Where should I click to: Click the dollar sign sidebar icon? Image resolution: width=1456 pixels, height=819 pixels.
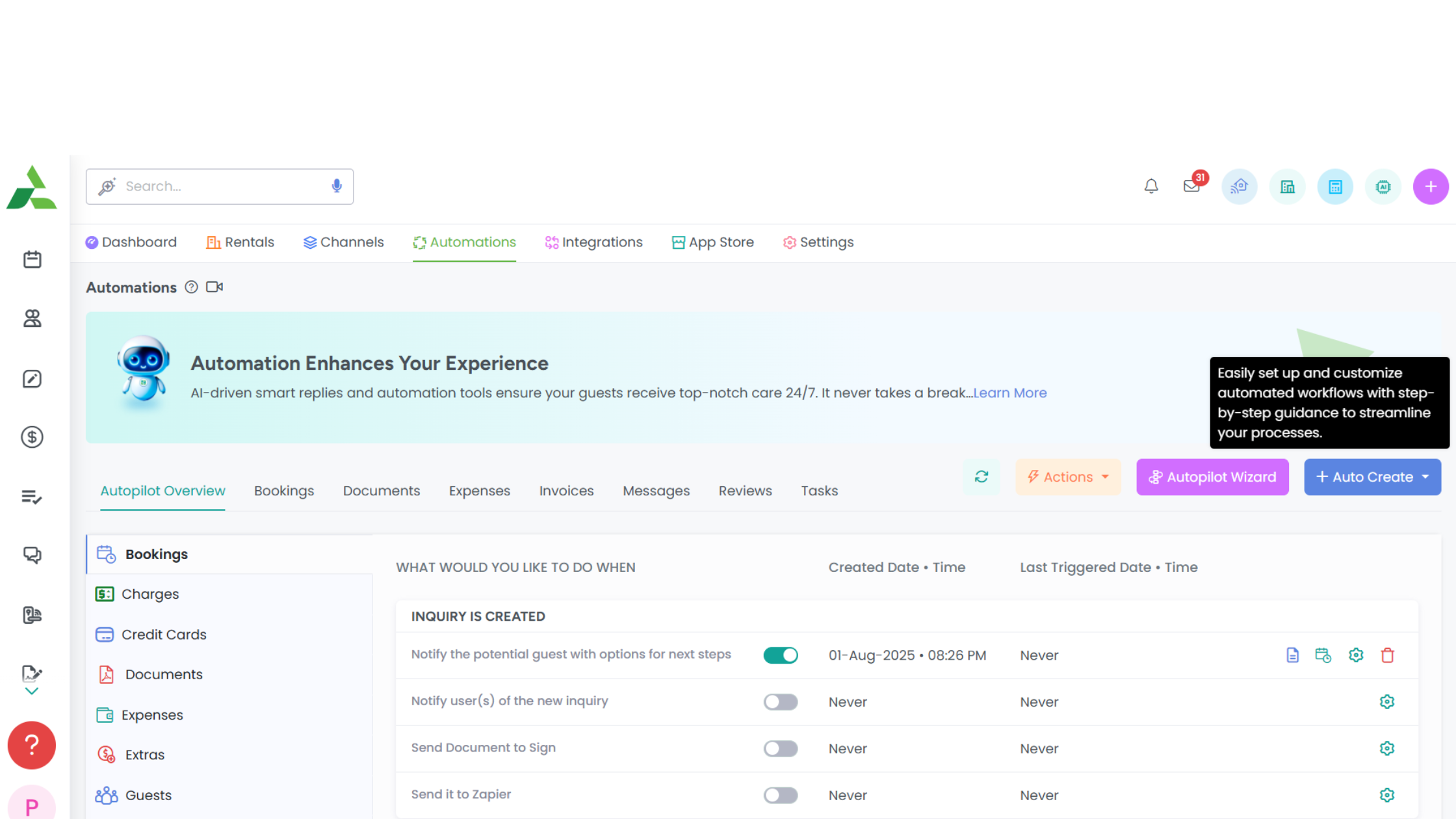click(32, 437)
